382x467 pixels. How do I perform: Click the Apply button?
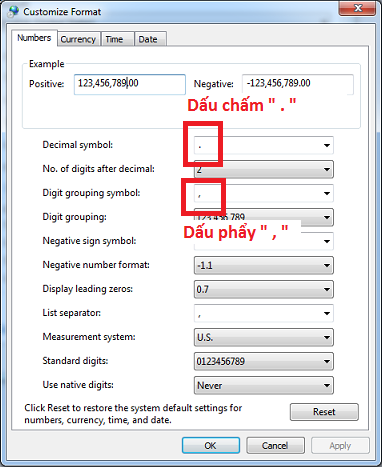coord(340,446)
